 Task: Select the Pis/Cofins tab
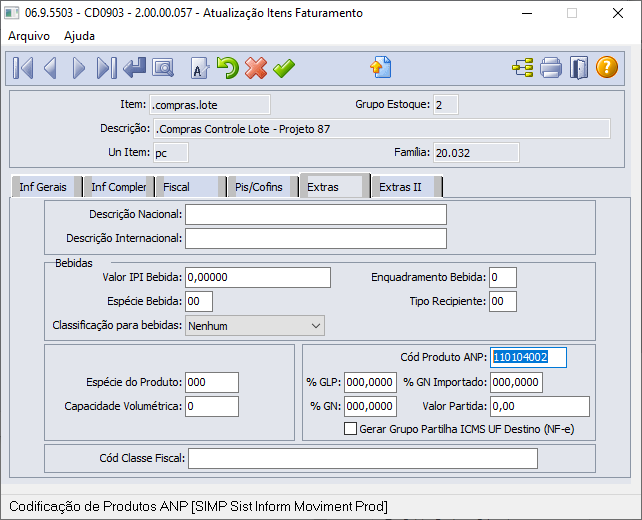pos(258,187)
